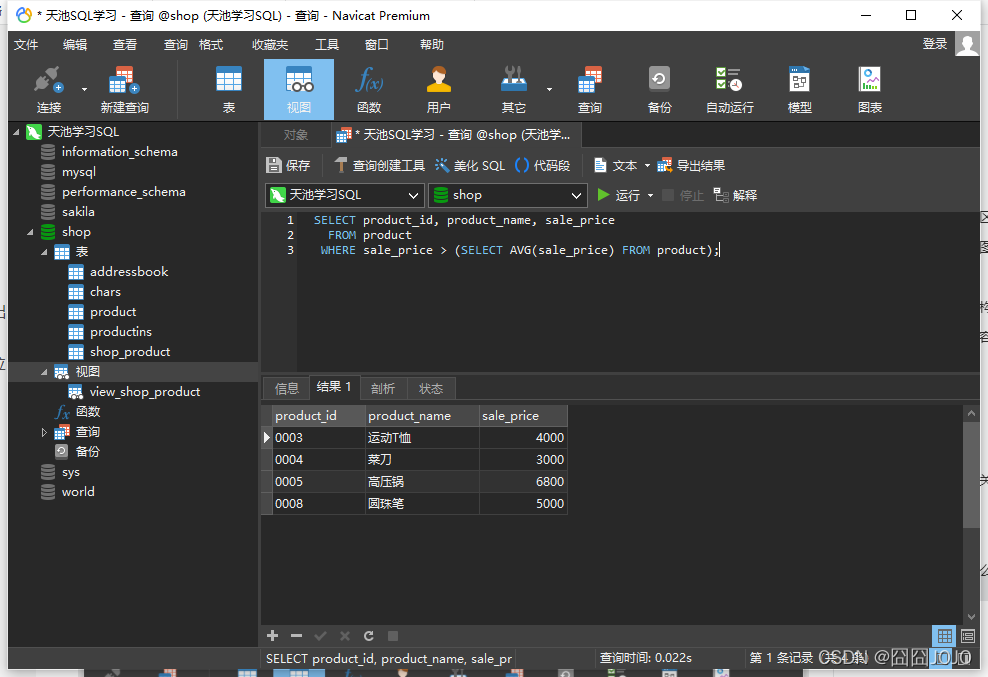Open the shop database dropdown
Screen dimensions: 988x677
point(507,195)
